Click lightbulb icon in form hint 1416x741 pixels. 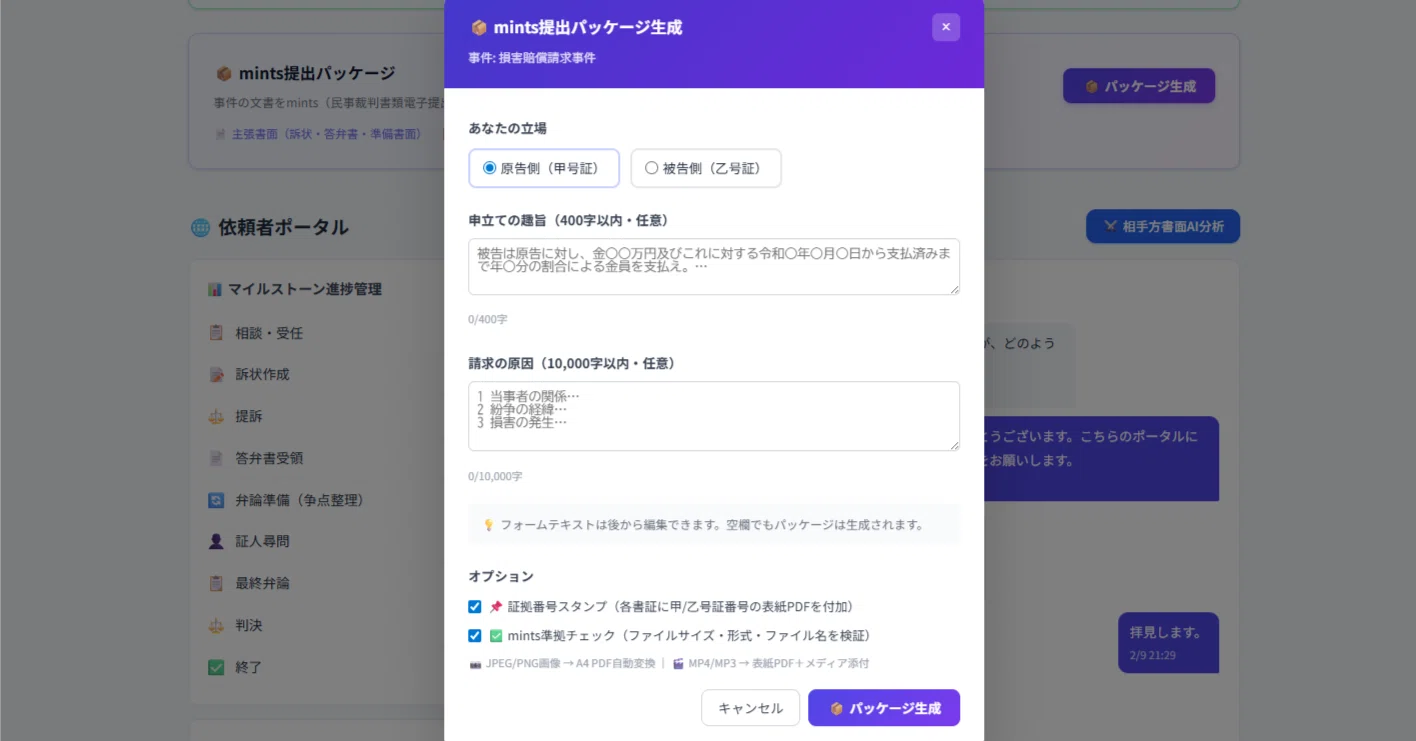pyautogui.click(x=489, y=525)
